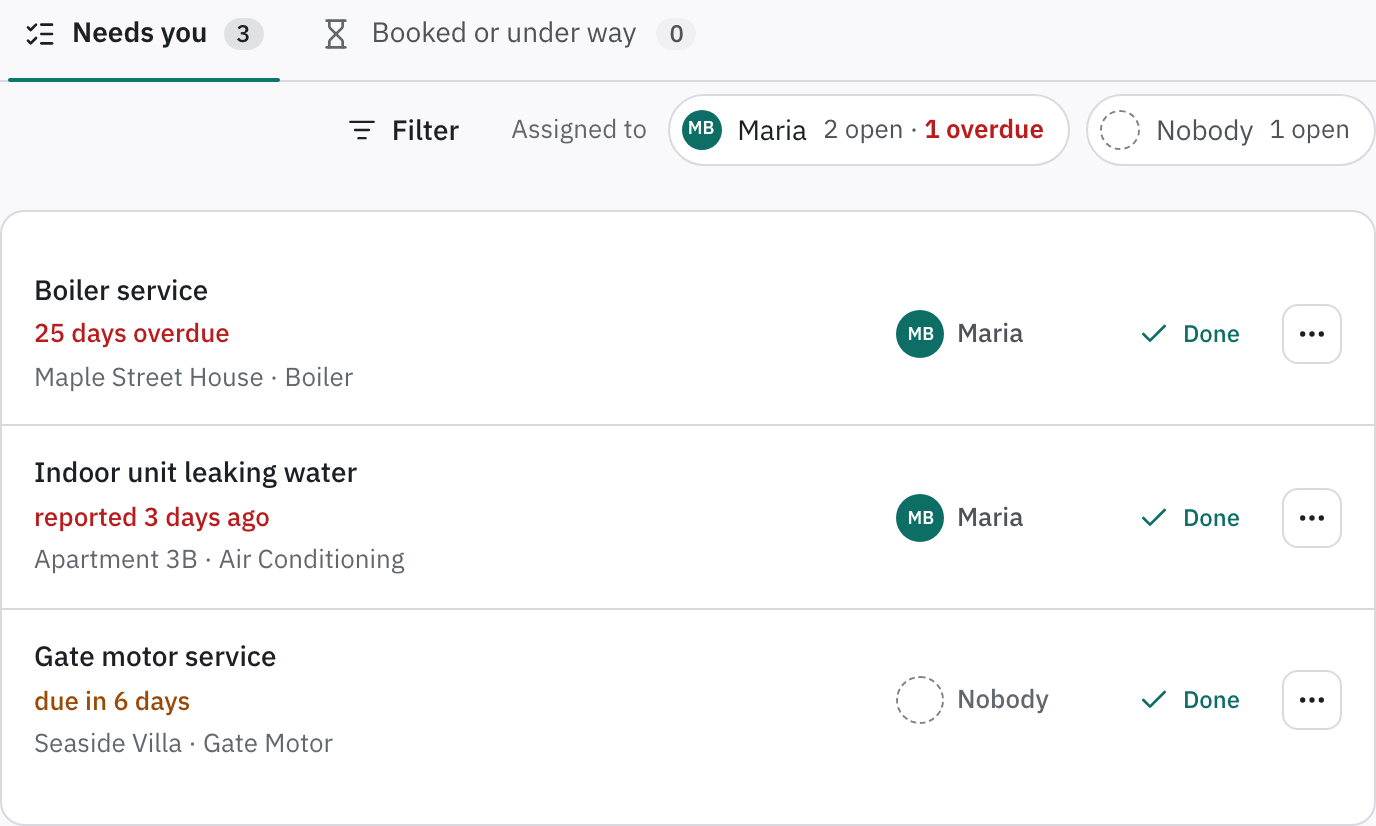Filter tasks assigned to Nobody
This screenshot has width=1376, height=826.
pyautogui.click(x=1230, y=130)
